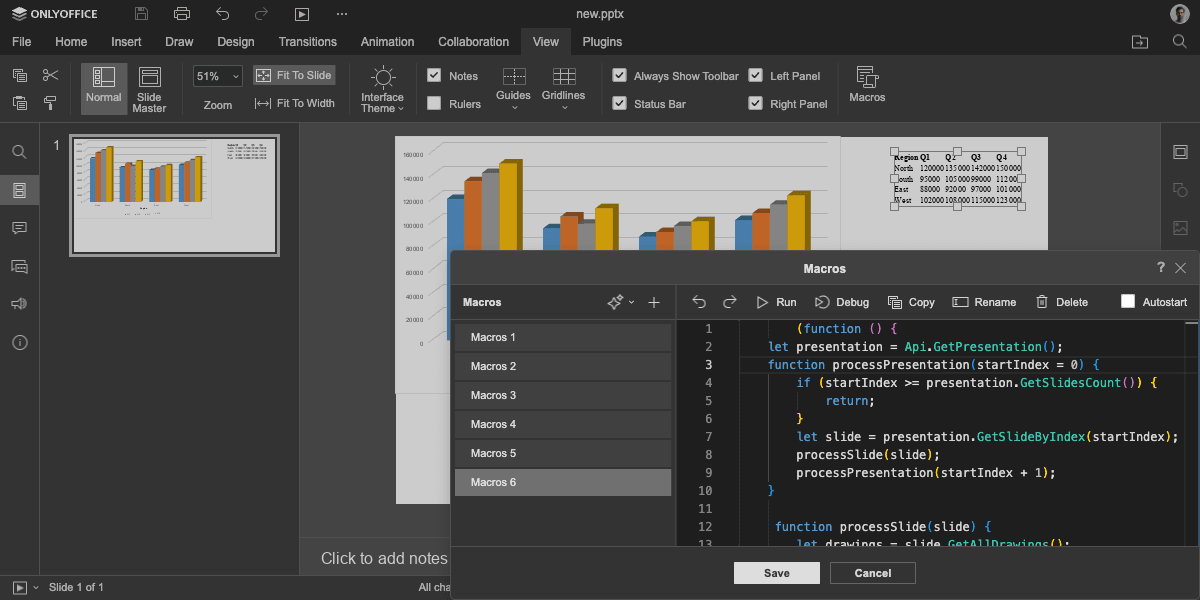Toggle the Slides panel sidebar icon
Image resolution: width=1200 pixels, height=600 pixels.
[x=19, y=190]
